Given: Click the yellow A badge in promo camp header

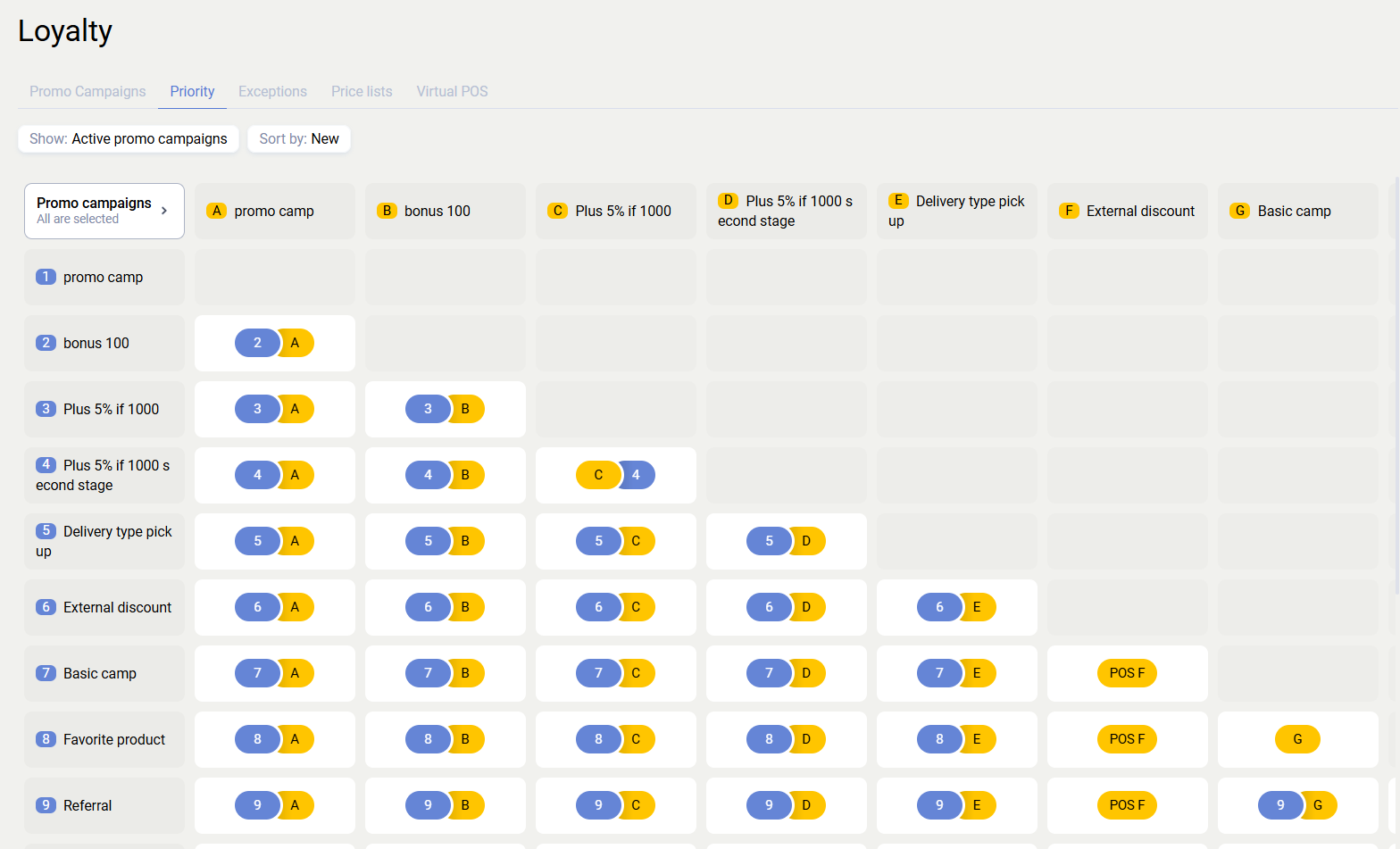Looking at the screenshot, I should point(216,211).
